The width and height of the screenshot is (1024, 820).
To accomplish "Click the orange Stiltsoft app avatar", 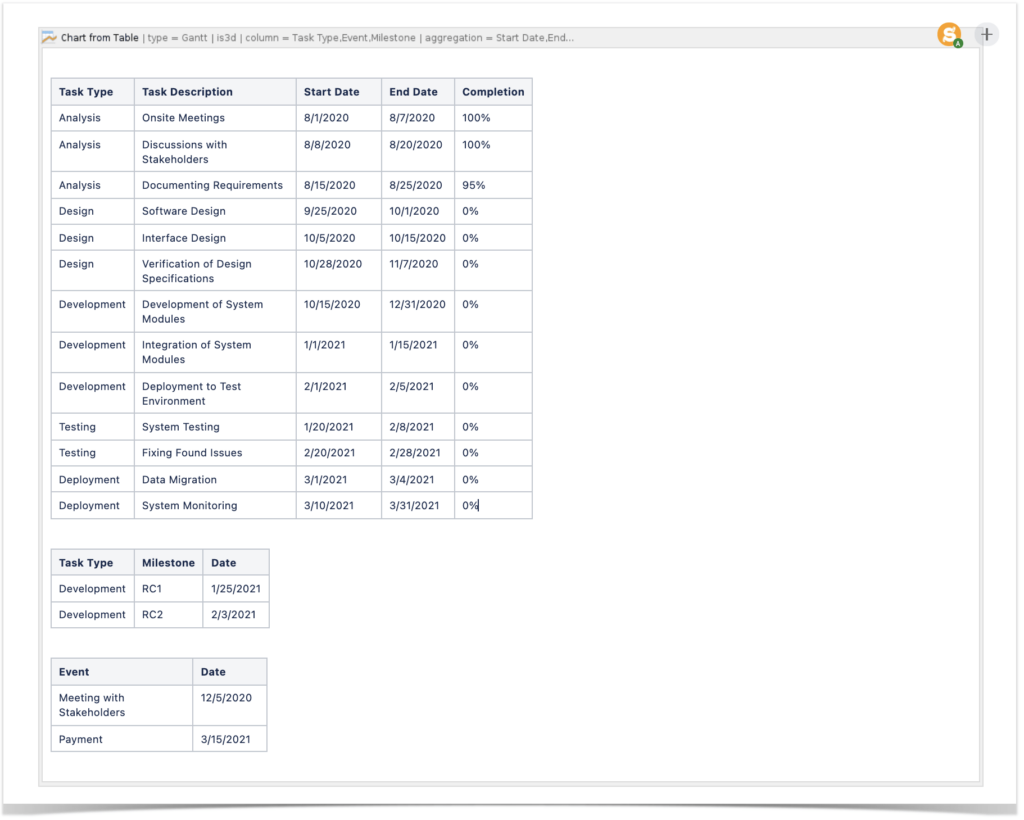I will tap(949, 33).
